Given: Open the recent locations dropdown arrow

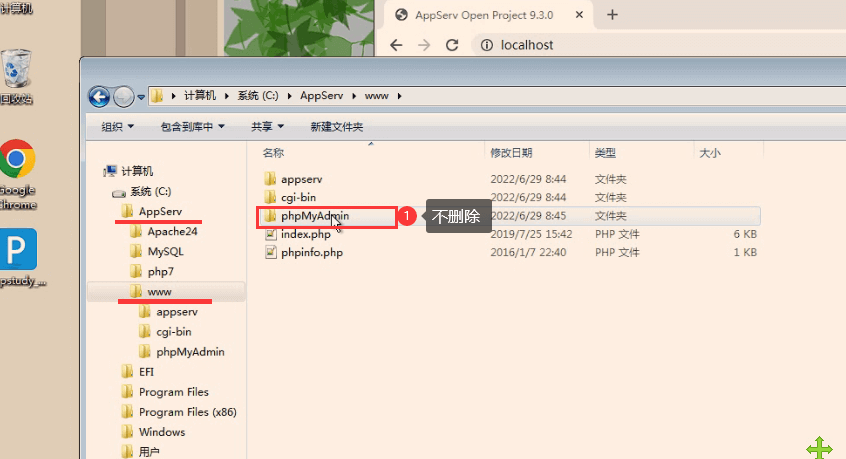Looking at the screenshot, I should [141, 97].
